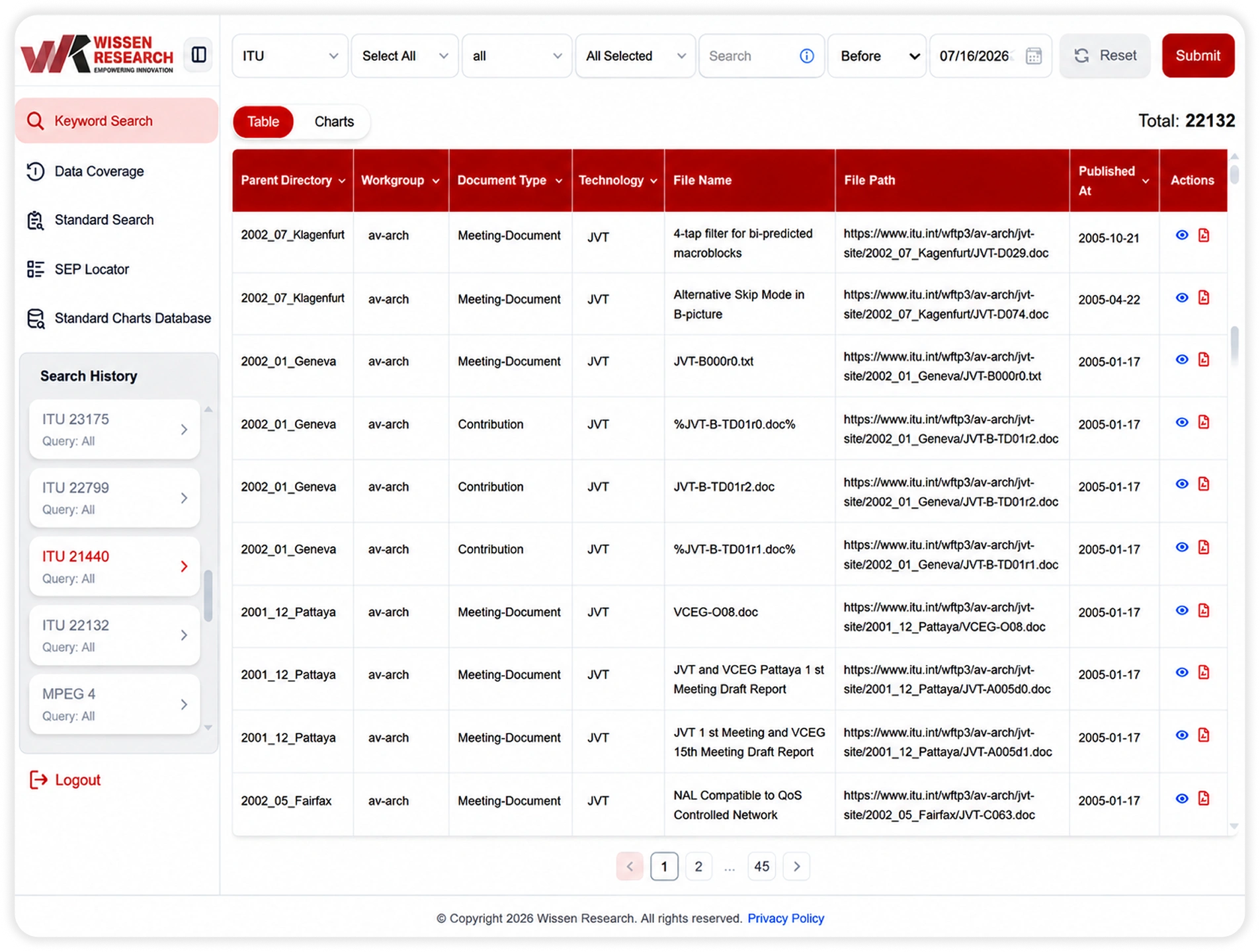This screenshot has height=952, width=1260.
Task: Open PDF for 4-tap filter row
Action: tap(1204, 235)
